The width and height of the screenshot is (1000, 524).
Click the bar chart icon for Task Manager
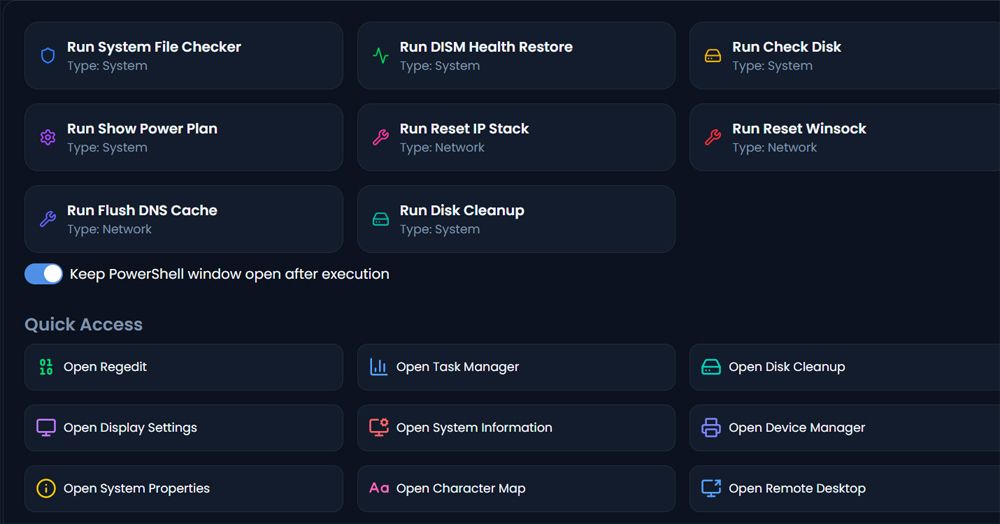(x=379, y=367)
